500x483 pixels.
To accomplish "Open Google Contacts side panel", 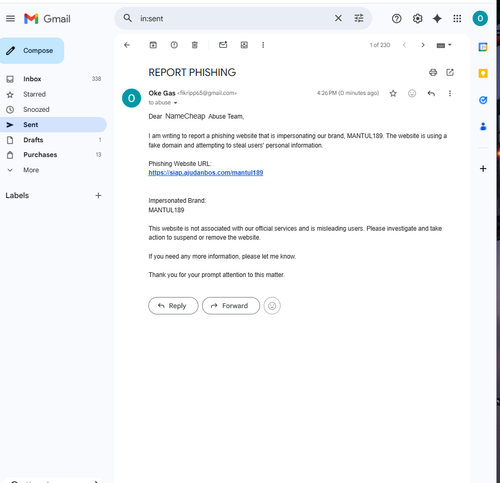I will (x=483, y=126).
